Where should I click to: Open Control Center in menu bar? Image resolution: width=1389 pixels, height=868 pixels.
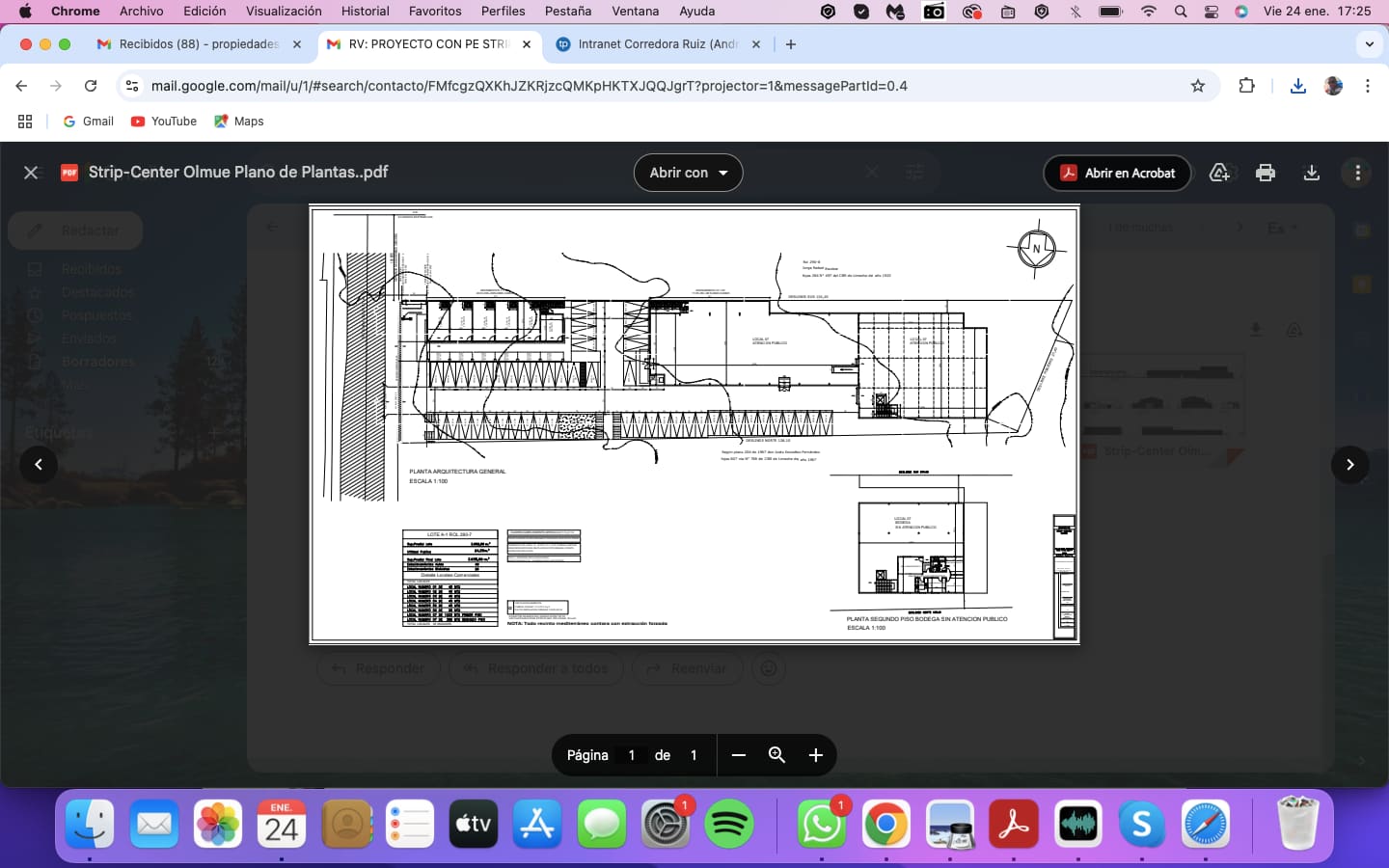1212,12
